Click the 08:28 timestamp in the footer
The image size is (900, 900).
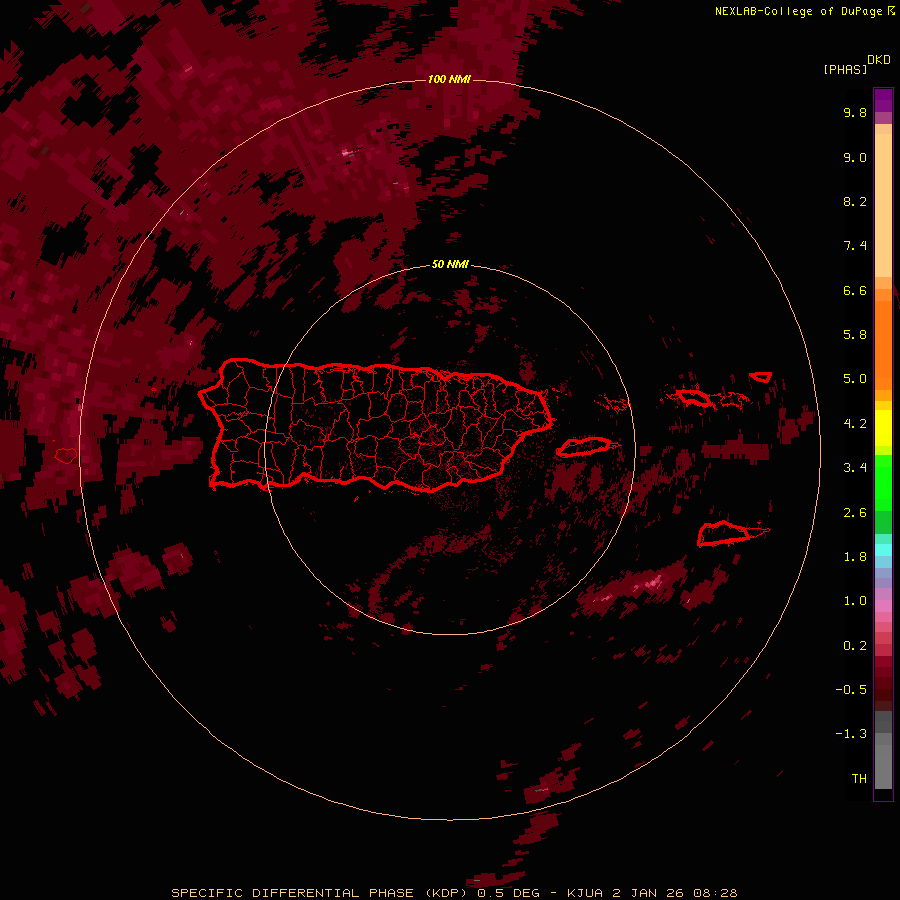pos(715,893)
